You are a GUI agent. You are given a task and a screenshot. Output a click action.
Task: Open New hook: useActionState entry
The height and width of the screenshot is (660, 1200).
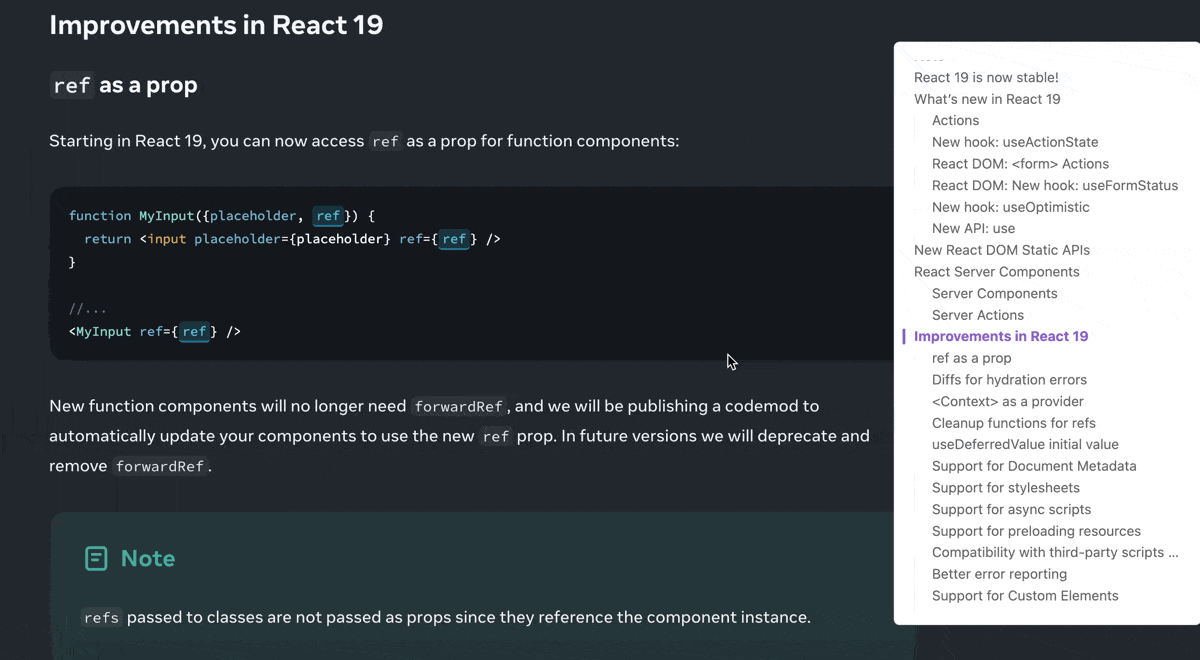[1015, 142]
